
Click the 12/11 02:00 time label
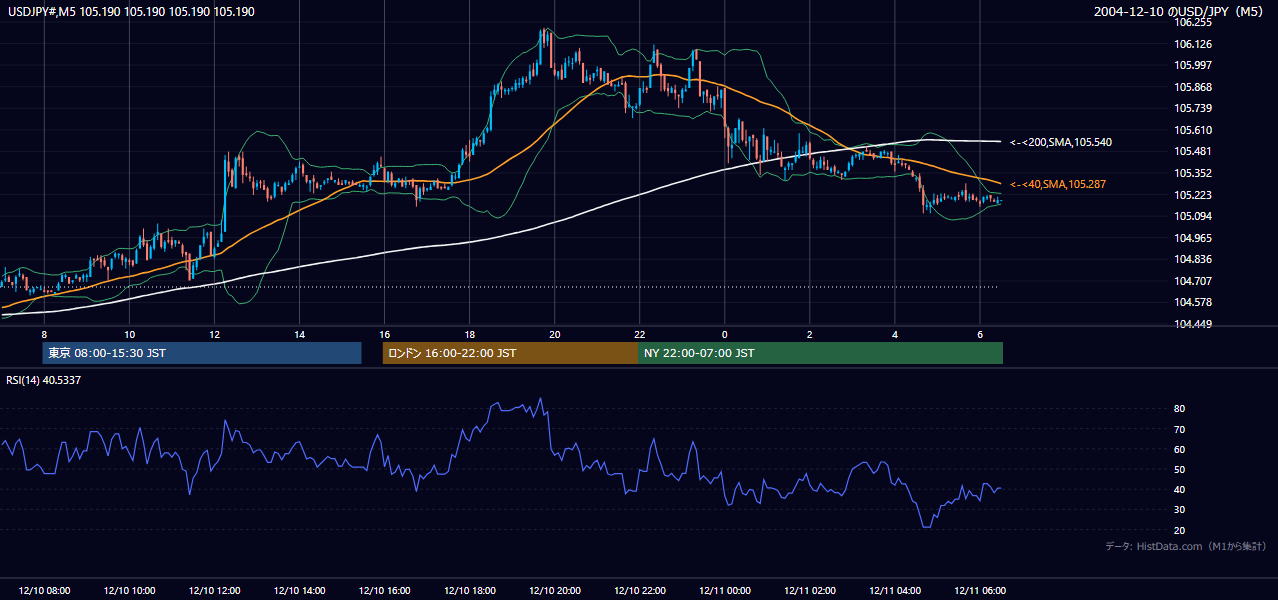pyautogui.click(x=809, y=590)
